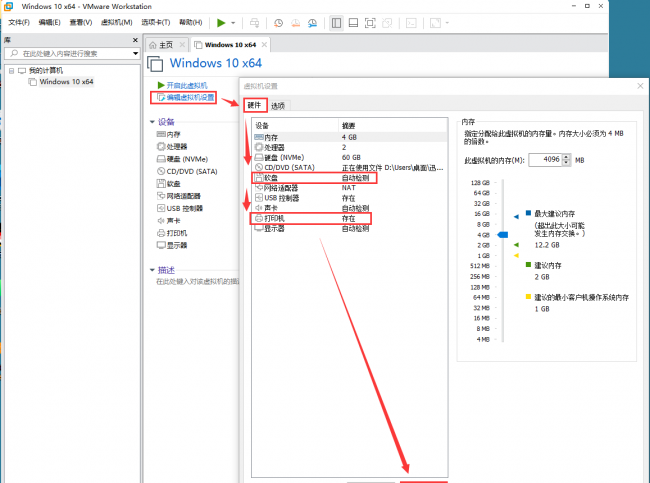The width and height of the screenshot is (650, 483).
Task: Enter full screen mode icon
Action: coord(370,23)
